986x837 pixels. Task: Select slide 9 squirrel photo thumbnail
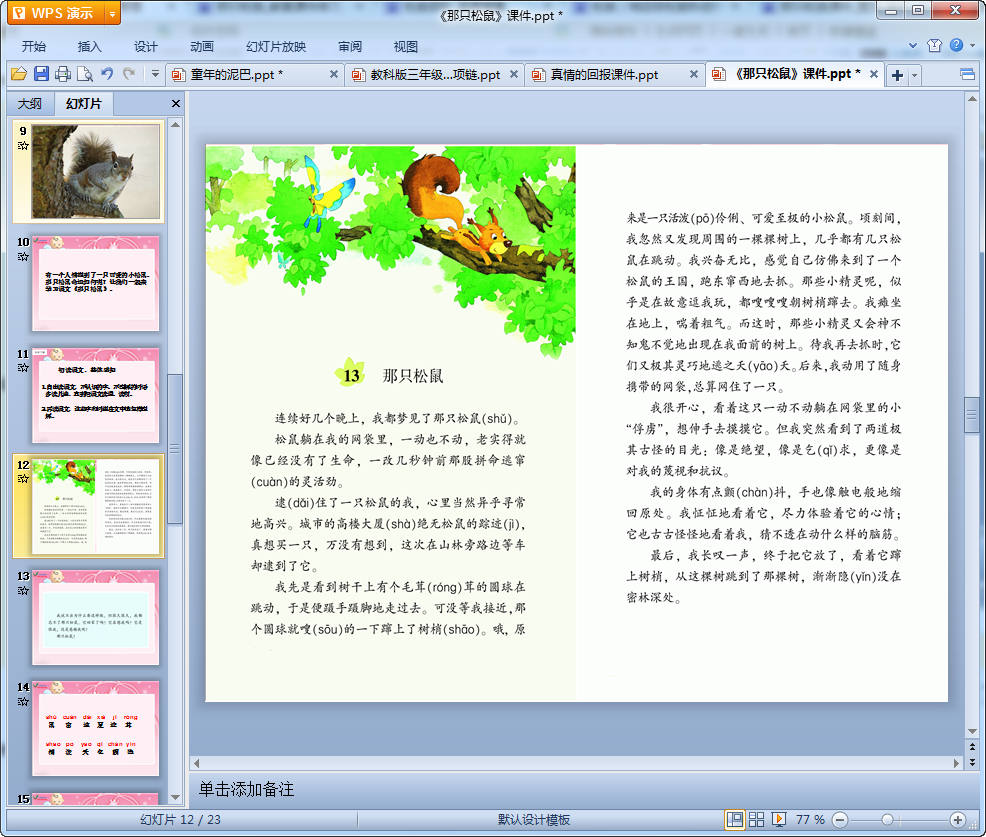[x=96, y=172]
